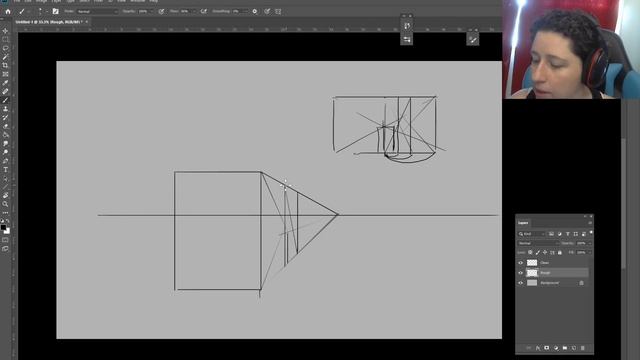Click the Opacity value field in options bar
640x360 pixels.
pyautogui.click(x=143, y=11)
